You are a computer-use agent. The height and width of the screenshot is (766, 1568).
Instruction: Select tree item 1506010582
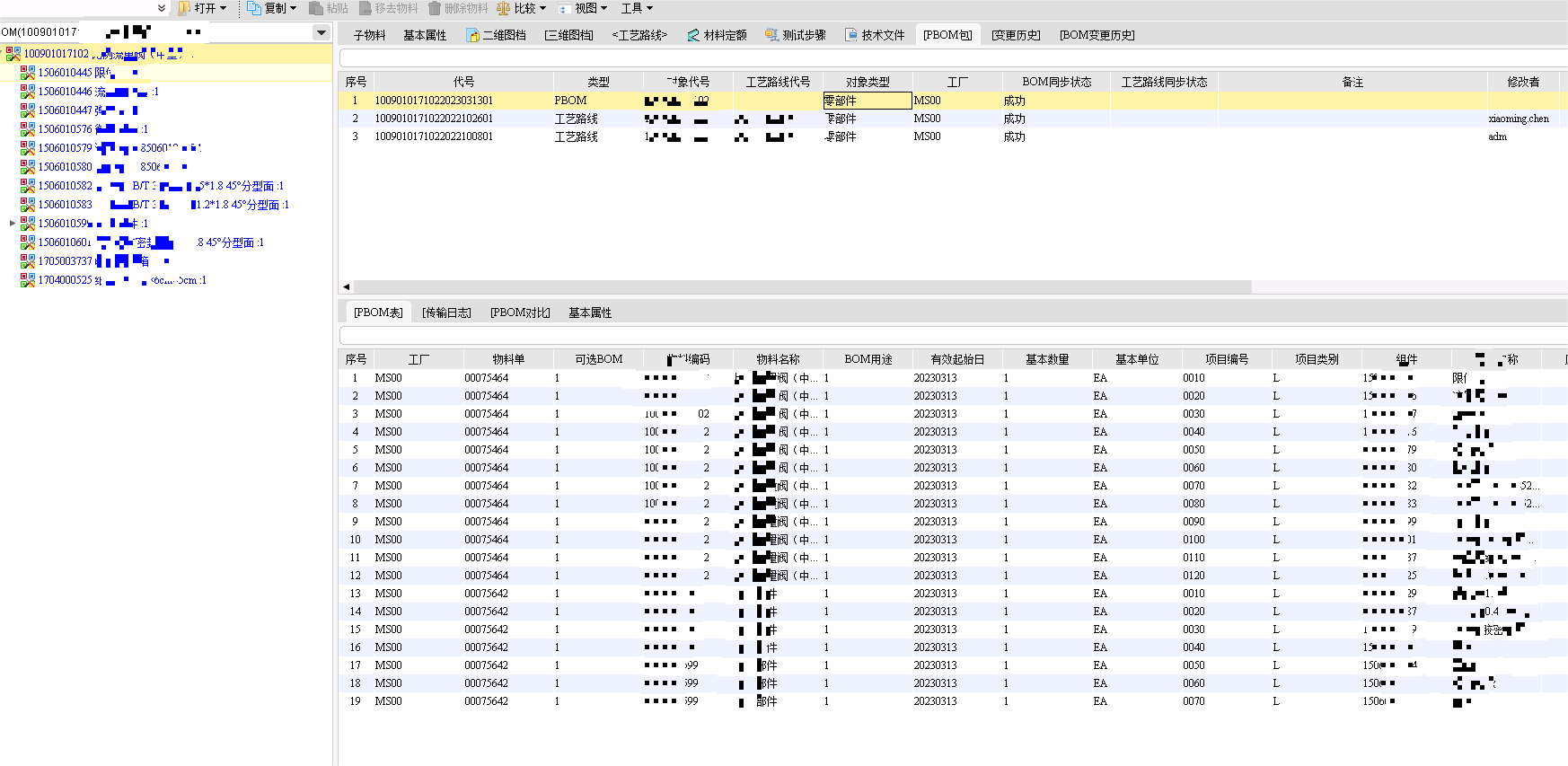click(x=65, y=186)
